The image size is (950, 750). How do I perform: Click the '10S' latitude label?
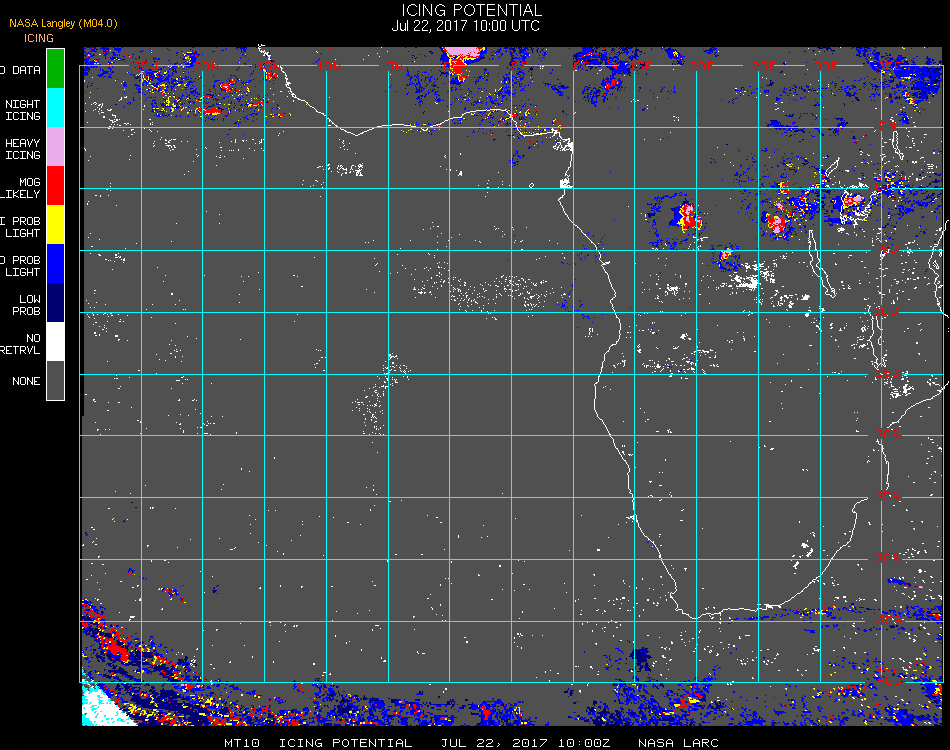(886, 311)
